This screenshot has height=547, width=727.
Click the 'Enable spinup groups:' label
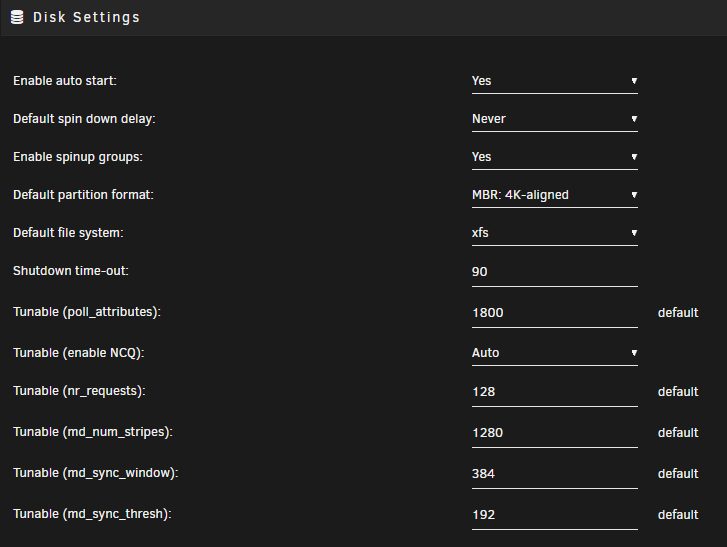tap(78, 157)
